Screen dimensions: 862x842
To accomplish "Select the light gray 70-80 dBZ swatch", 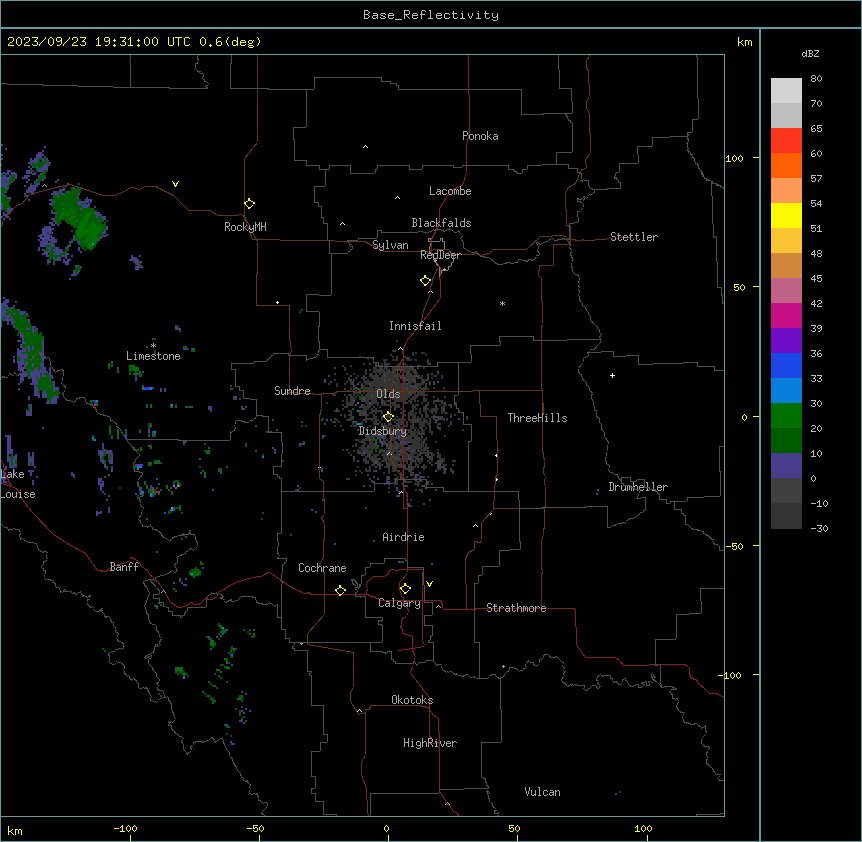I will click(786, 91).
